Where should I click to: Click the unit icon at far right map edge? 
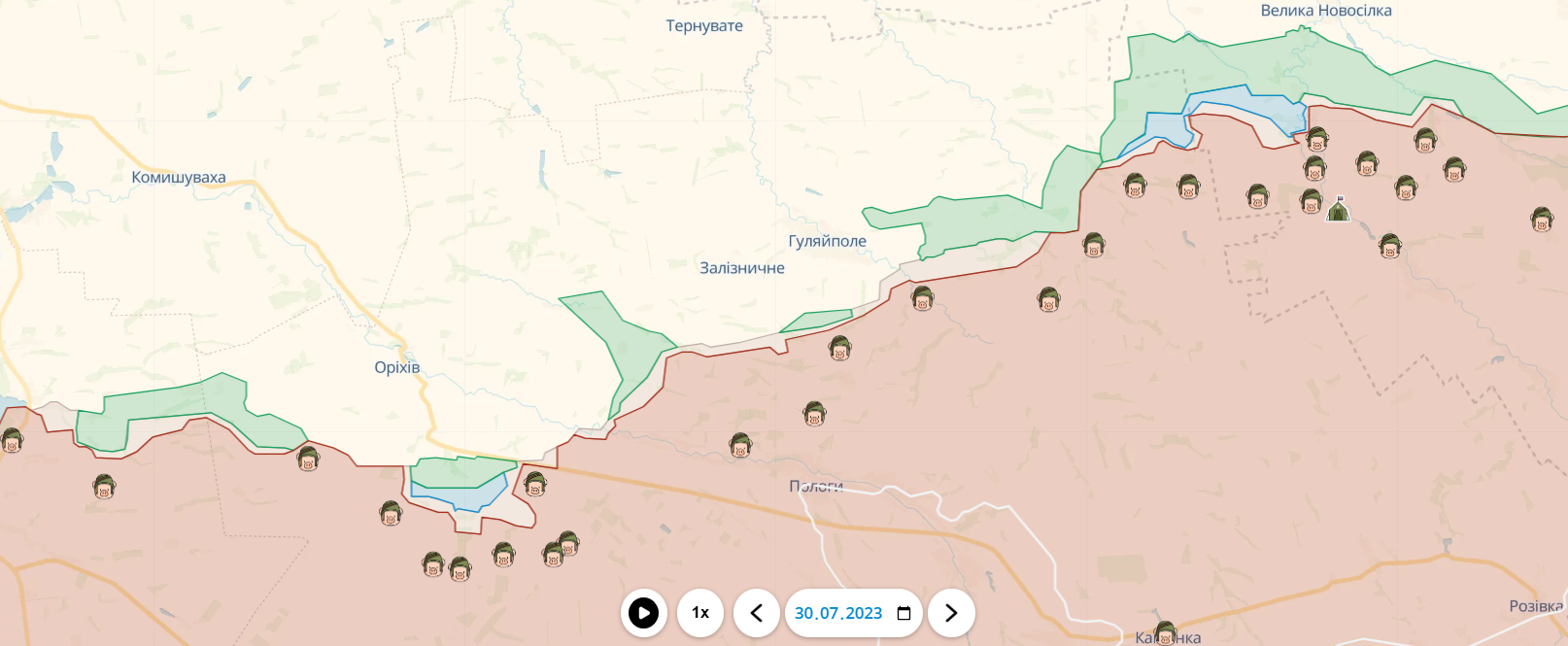pos(1542,220)
